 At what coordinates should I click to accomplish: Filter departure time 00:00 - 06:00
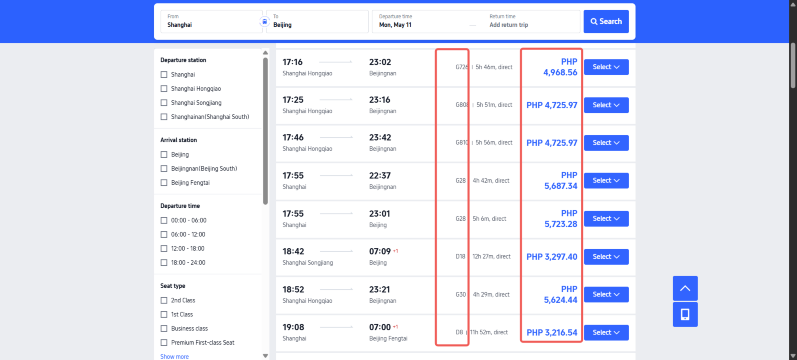click(x=164, y=221)
